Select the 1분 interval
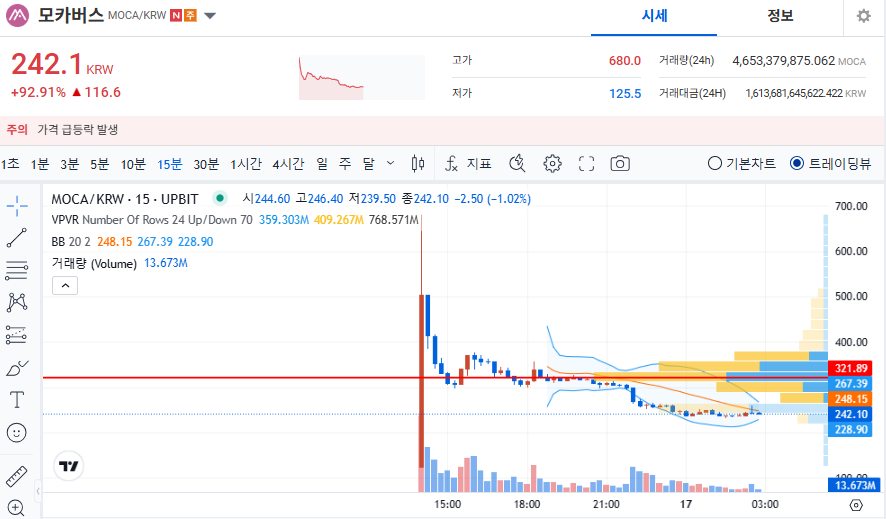 pos(40,164)
